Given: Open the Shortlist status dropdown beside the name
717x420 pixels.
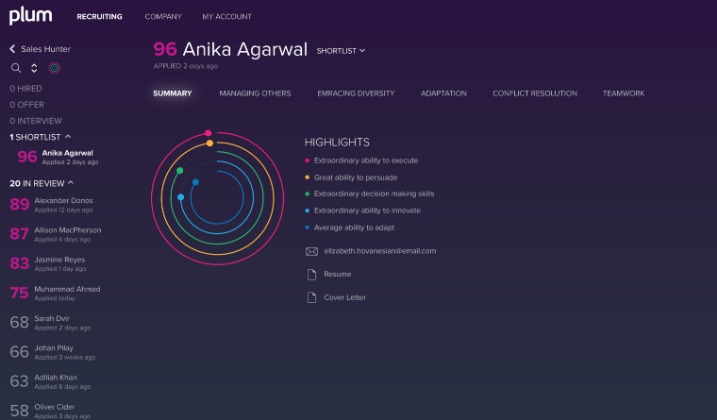Looking at the screenshot, I should (341, 50).
